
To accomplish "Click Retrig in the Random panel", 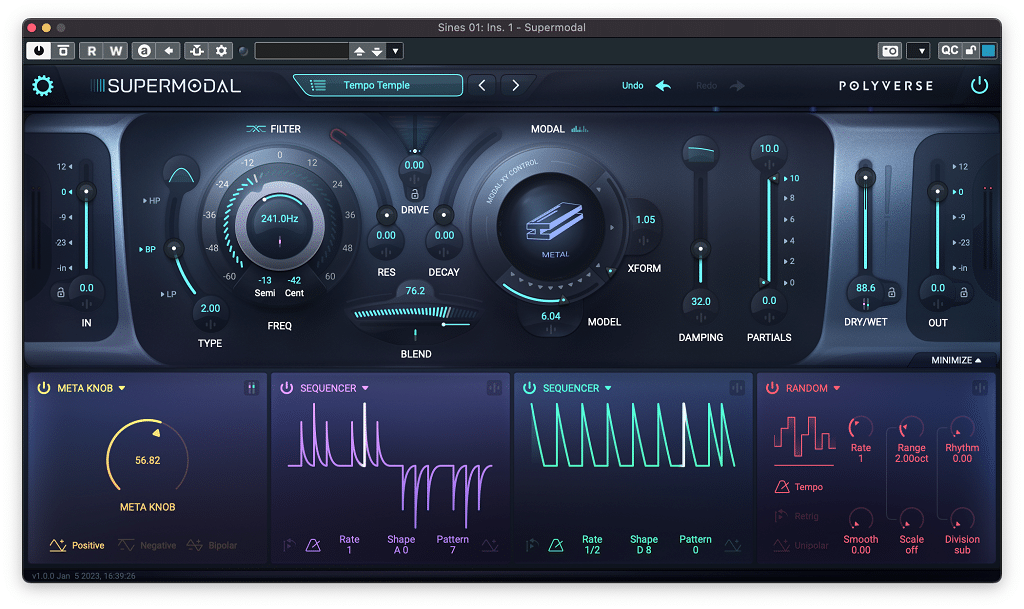I will (797, 516).
